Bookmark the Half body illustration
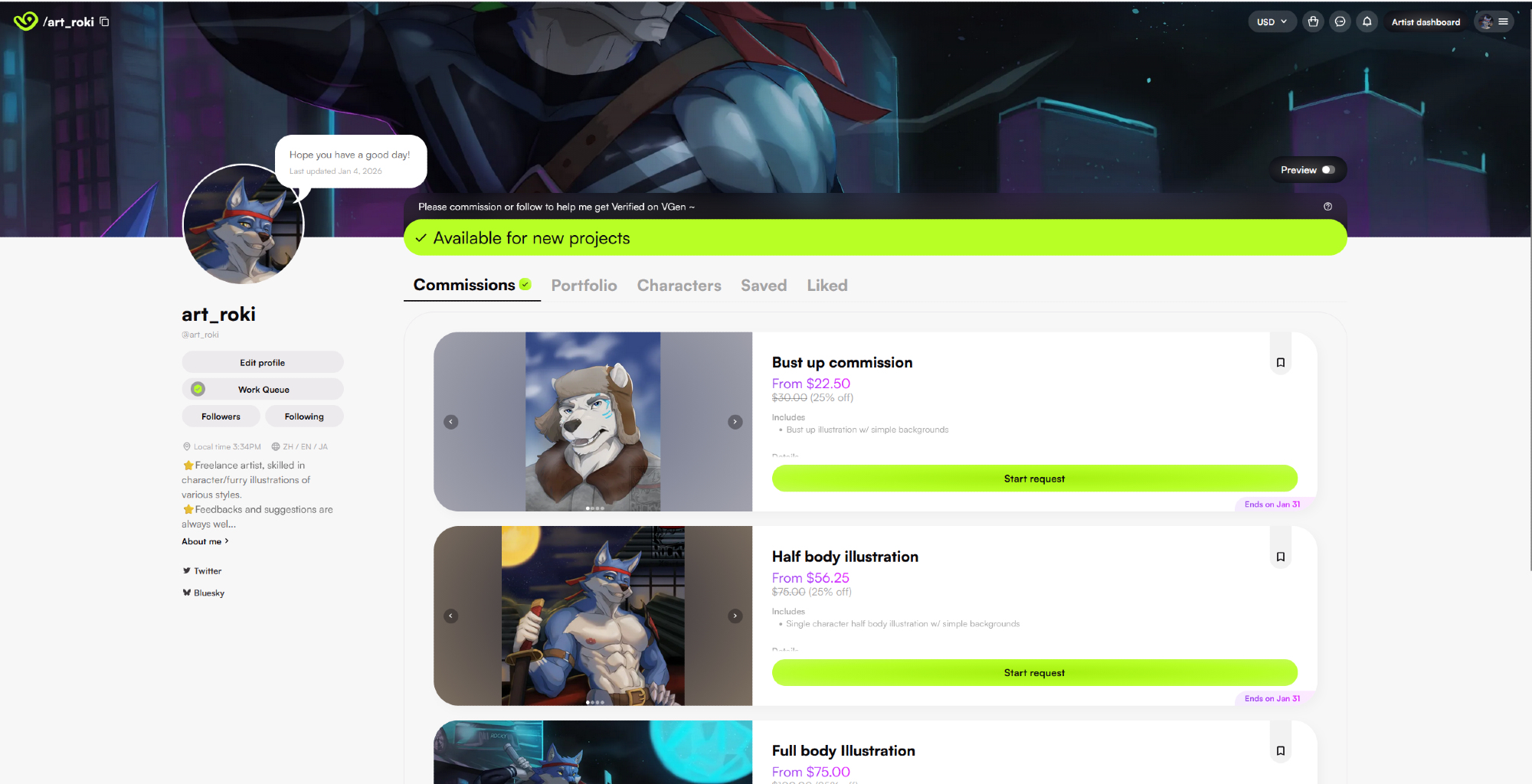This screenshot has height=784, width=1532. coord(1280,557)
